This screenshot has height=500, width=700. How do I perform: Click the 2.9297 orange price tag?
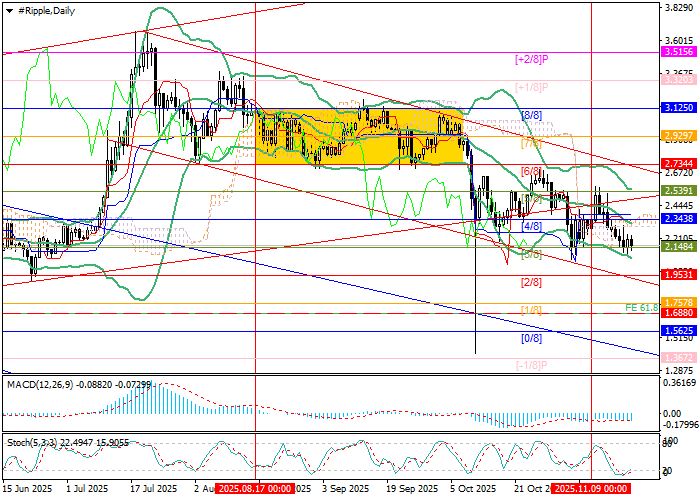(x=678, y=136)
